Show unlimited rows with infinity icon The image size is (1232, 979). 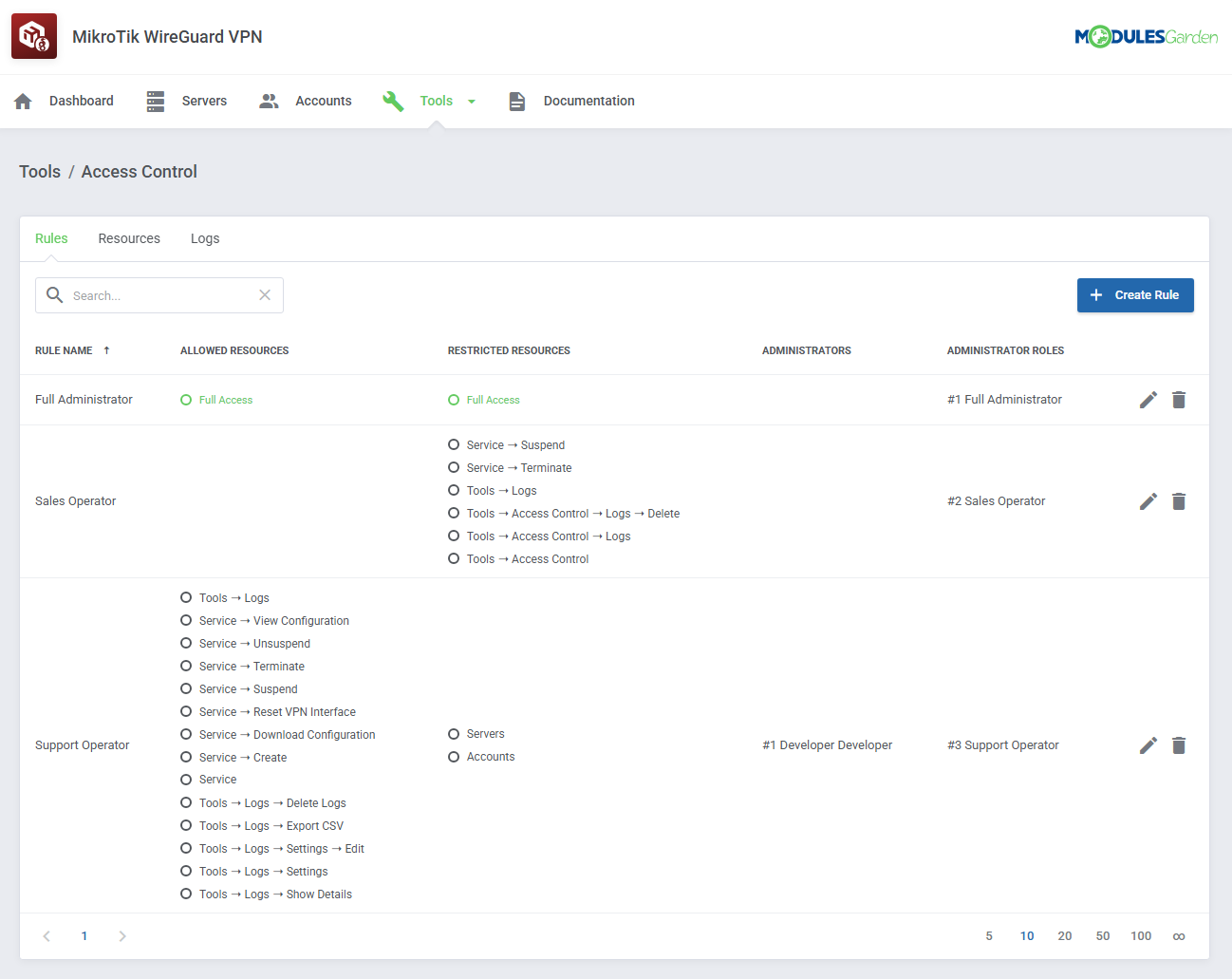click(x=1179, y=936)
